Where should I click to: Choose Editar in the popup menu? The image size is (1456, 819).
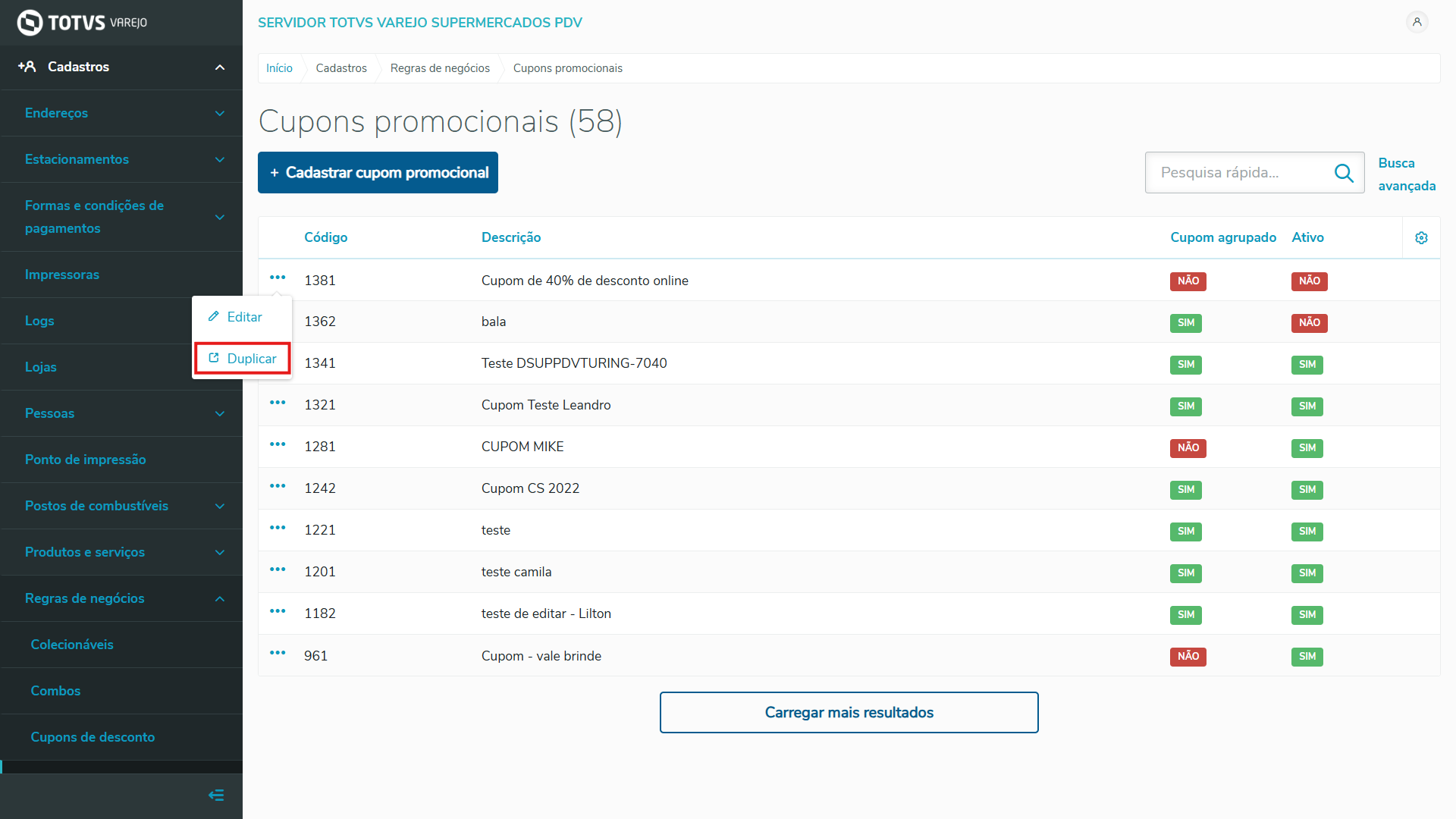point(236,317)
